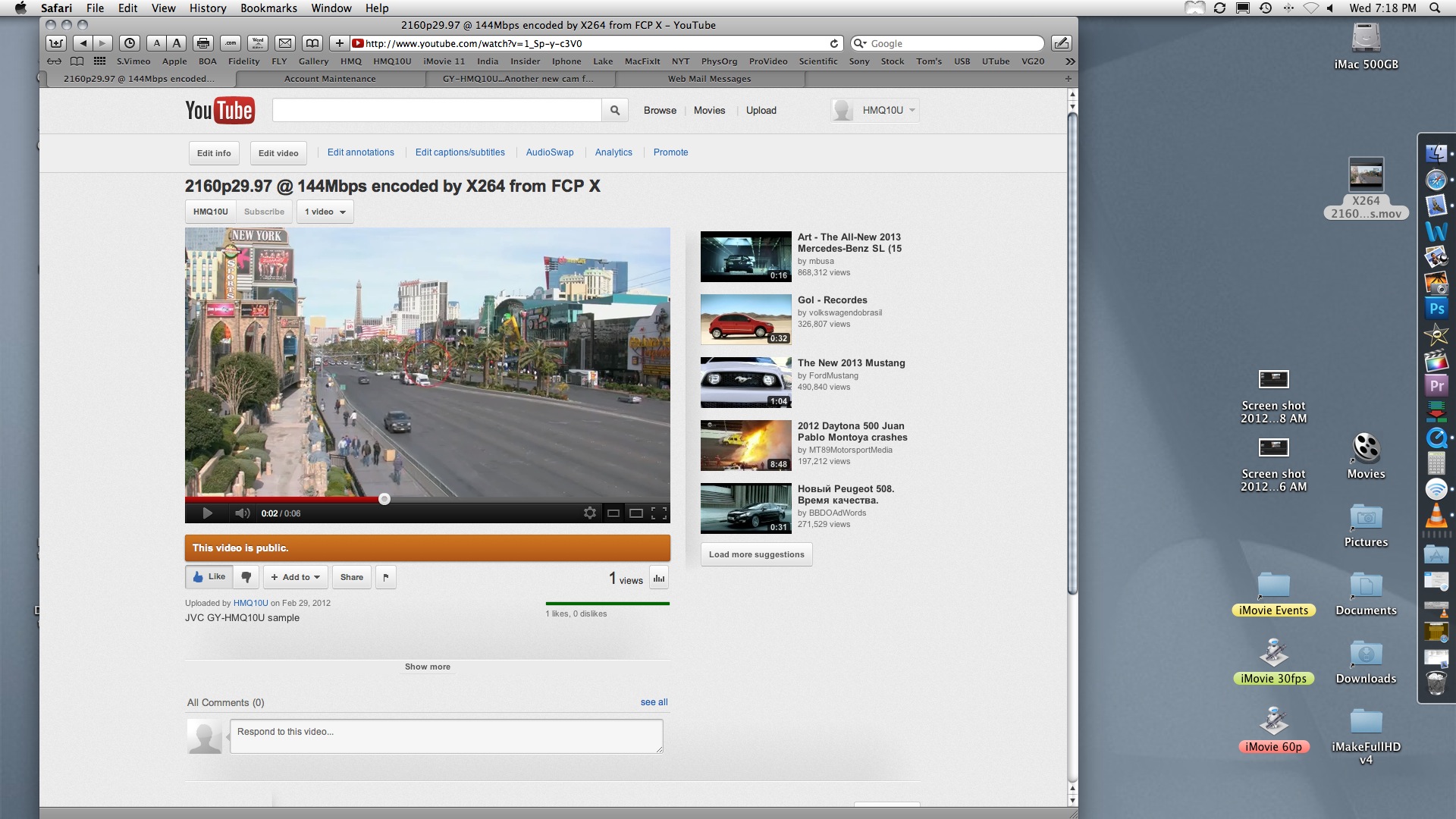The width and height of the screenshot is (1456, 819).
Task: Switch video to fullscreen
Action: 659,513
